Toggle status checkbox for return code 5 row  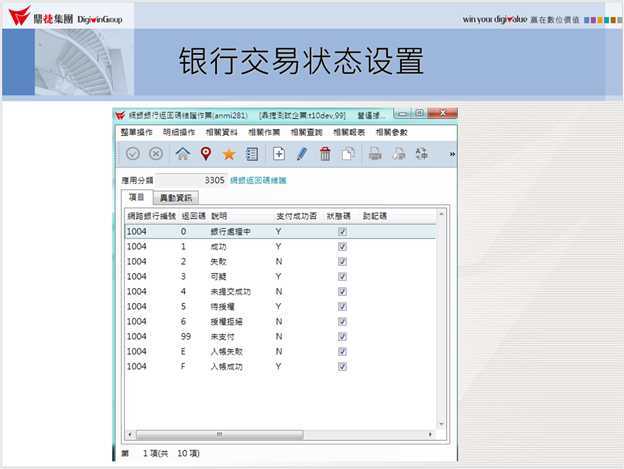pyautogui.click(x=342, y=307)
